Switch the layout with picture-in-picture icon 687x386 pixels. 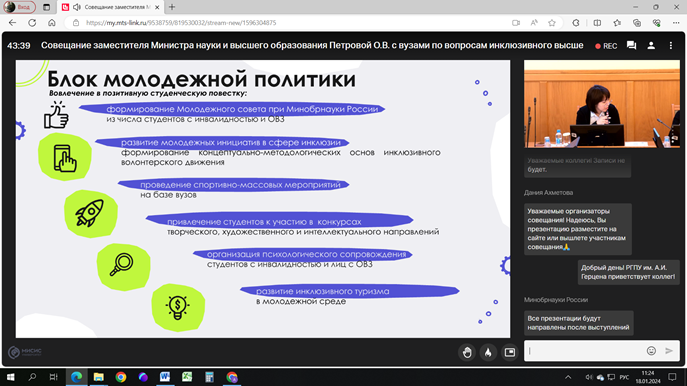[510, 352]
